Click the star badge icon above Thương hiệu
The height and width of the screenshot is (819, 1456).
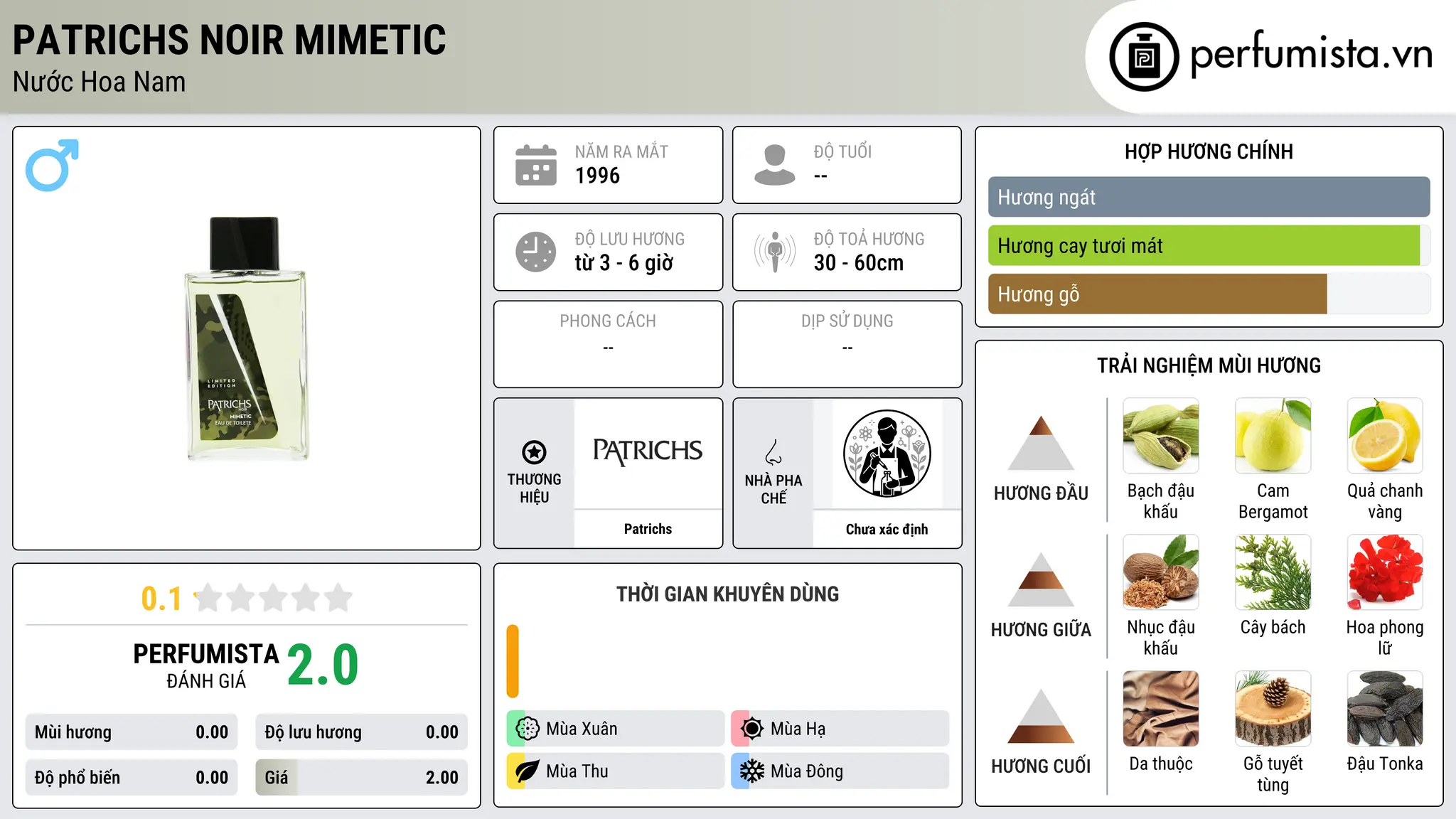click(534, 451)
